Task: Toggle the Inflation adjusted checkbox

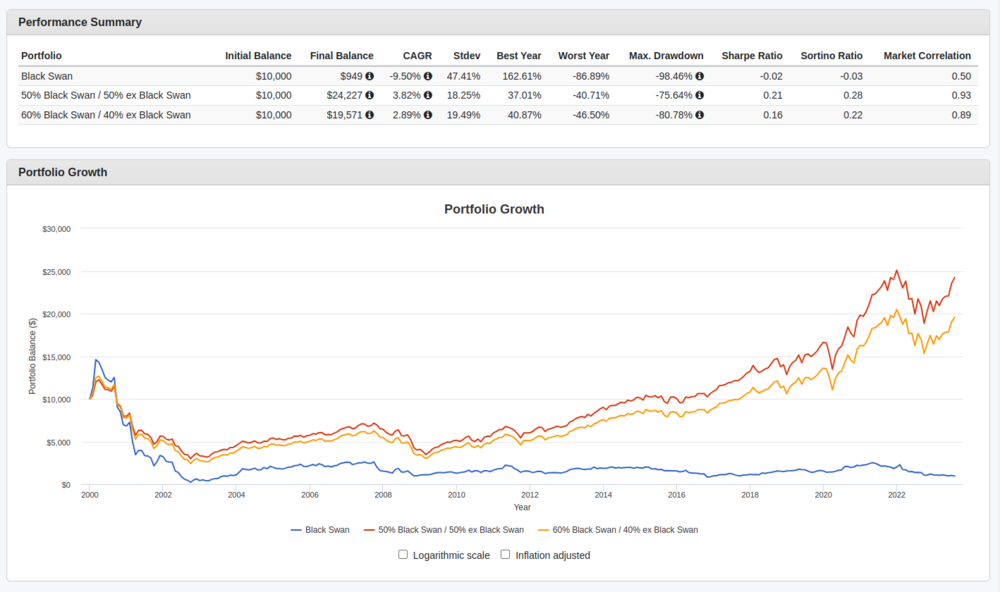Action: tap(506, 554)
